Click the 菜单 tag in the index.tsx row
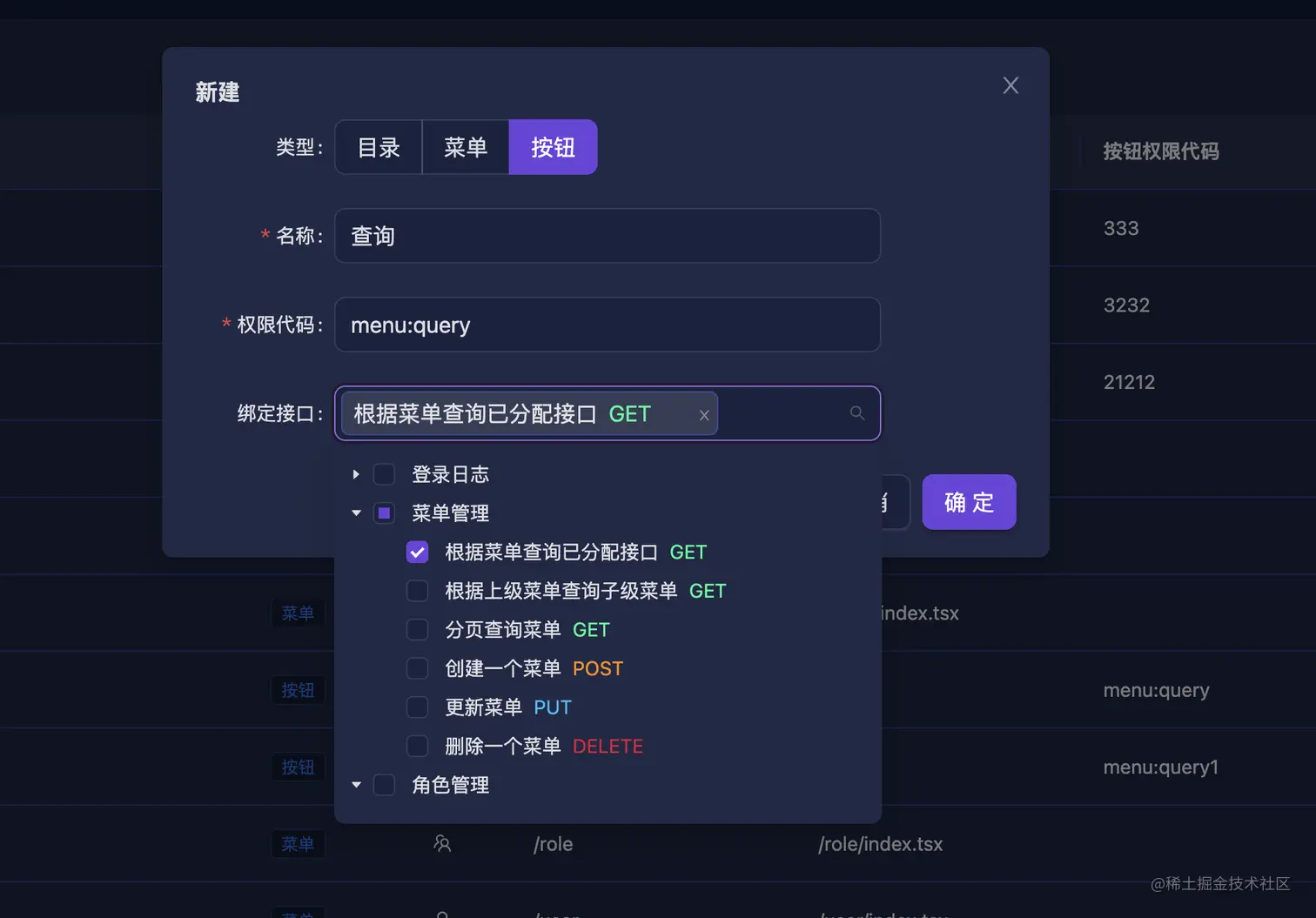This screenshot has width=1316, height=918. click(298, 613)
